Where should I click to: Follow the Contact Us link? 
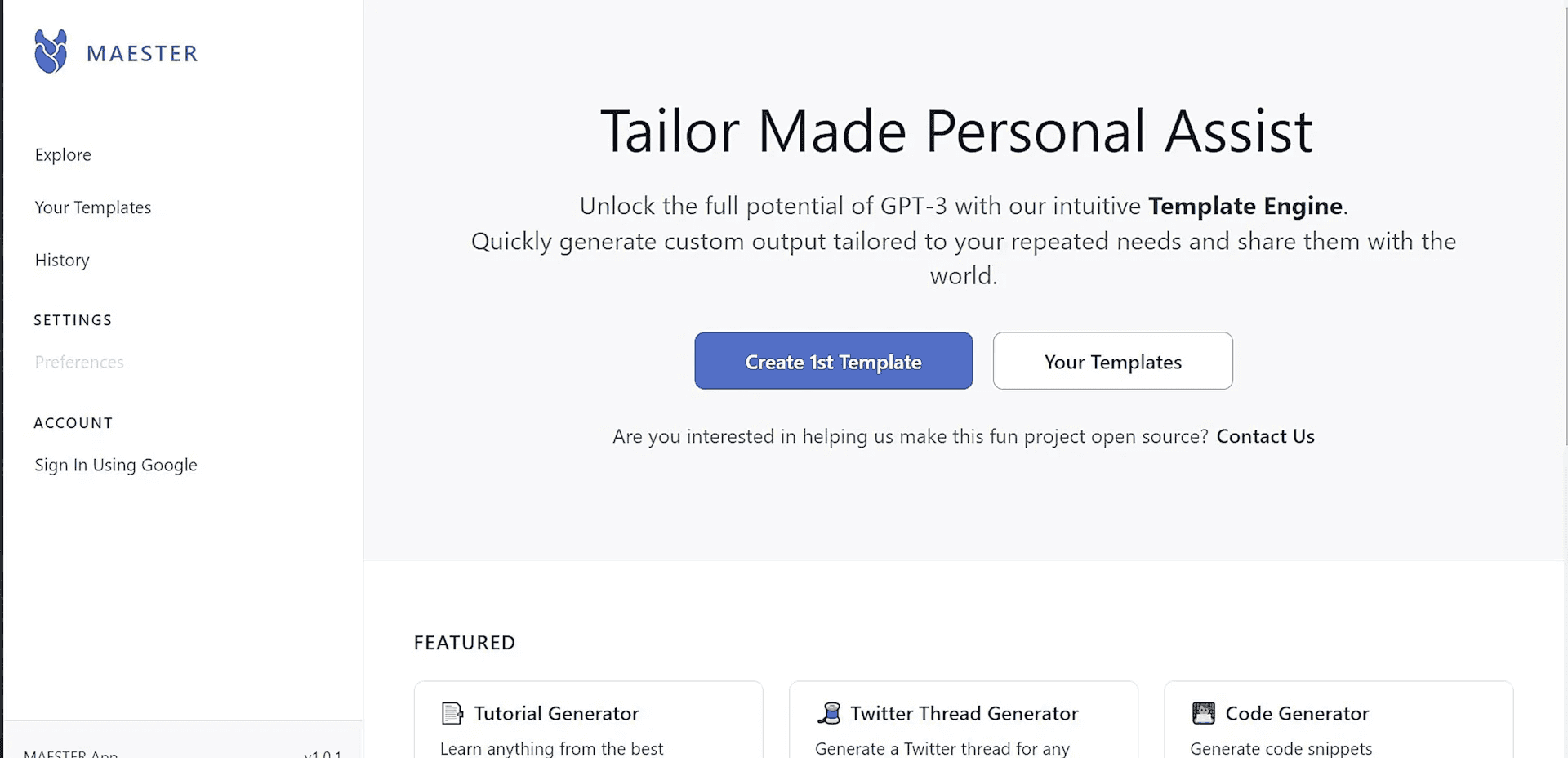[1265, 436]
